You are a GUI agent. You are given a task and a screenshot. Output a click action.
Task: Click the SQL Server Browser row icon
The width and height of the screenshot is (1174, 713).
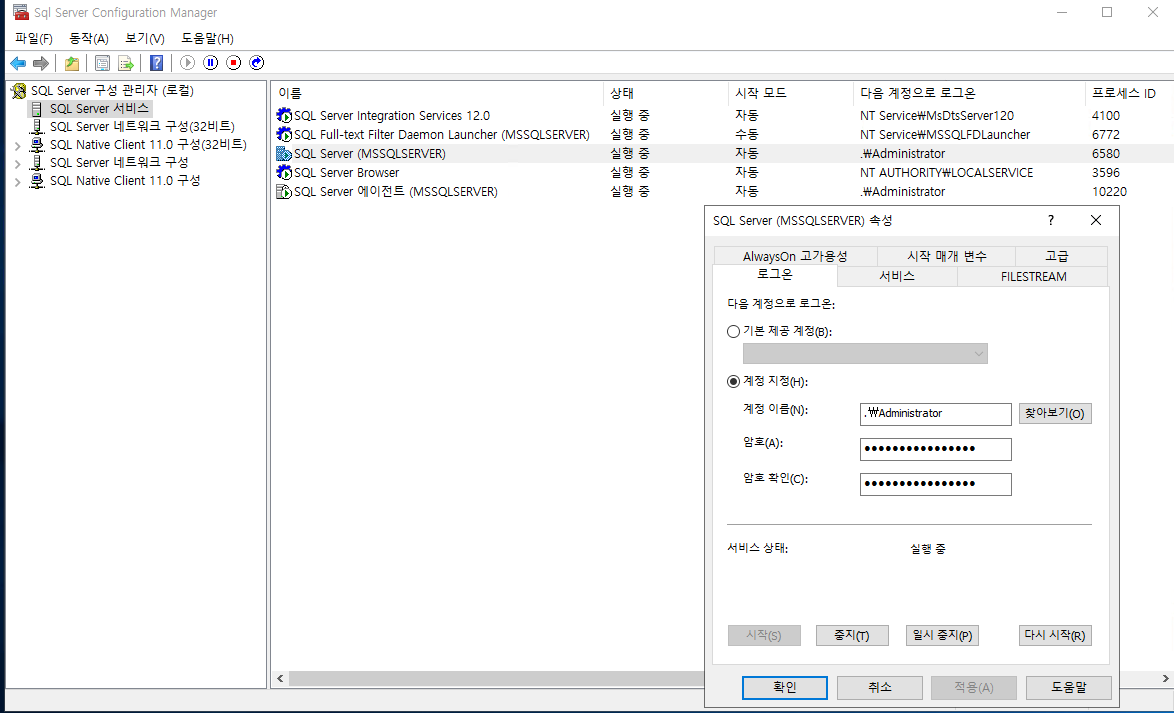tap(284, 172)
